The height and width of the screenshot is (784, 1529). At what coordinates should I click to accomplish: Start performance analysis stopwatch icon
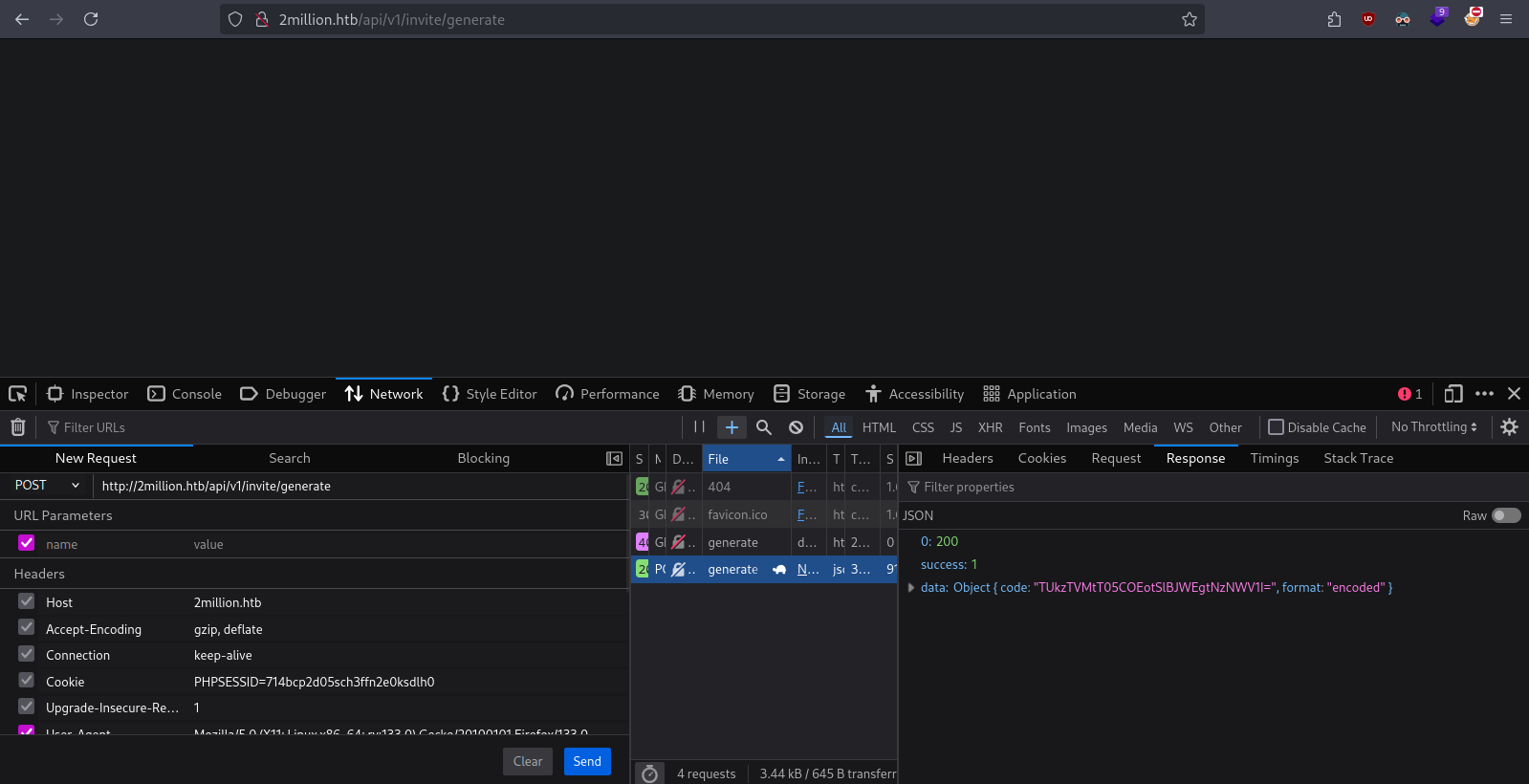click(649, 773)
